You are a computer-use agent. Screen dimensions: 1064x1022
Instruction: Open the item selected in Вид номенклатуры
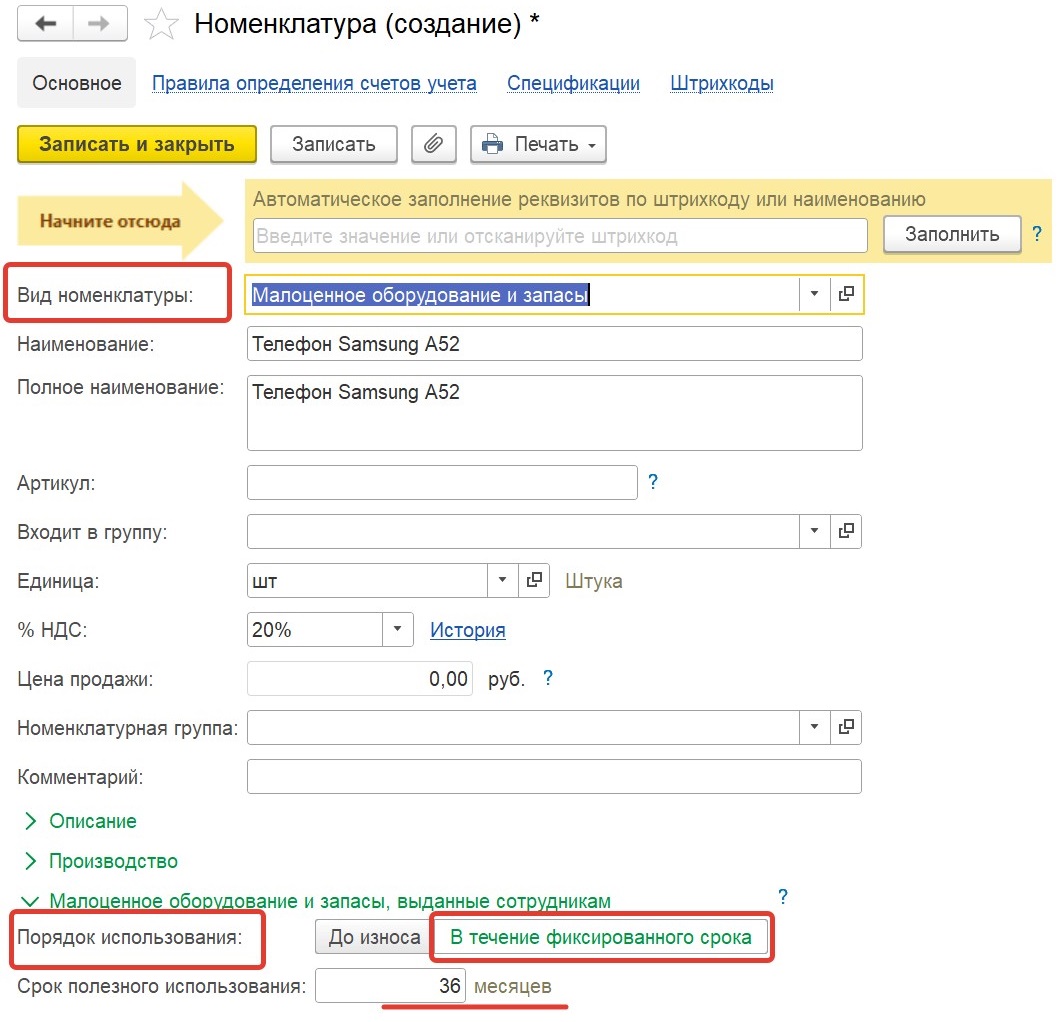coord(846,294)
